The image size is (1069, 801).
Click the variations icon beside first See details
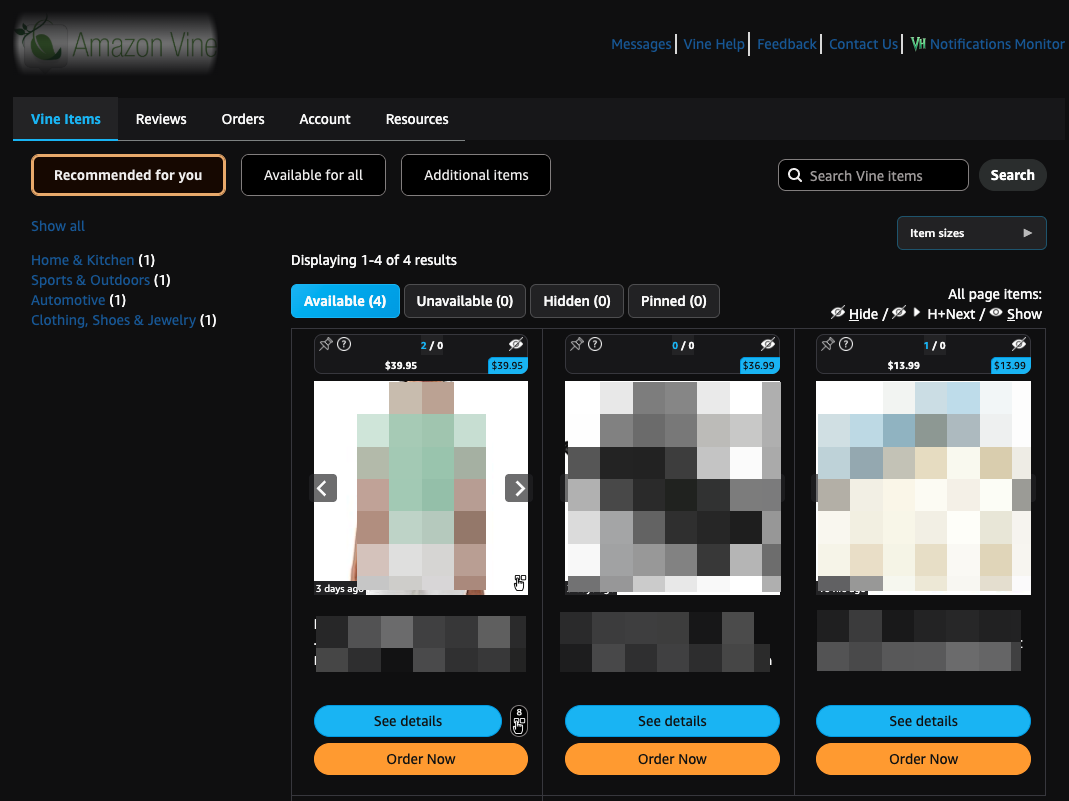(518, 721)
